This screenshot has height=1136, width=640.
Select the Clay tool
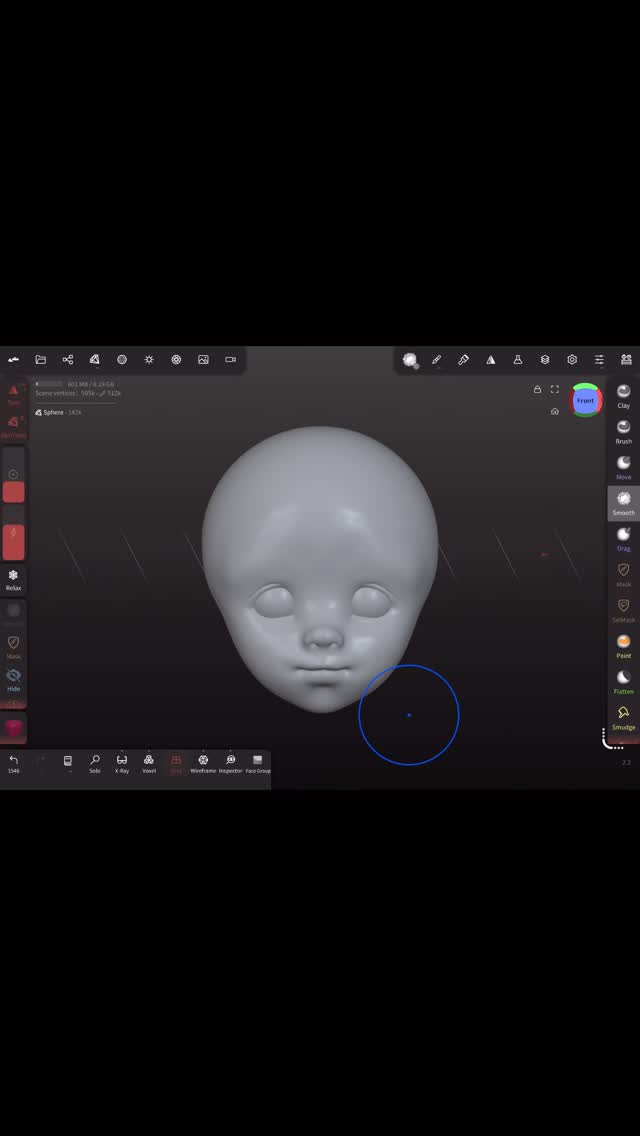(x=623, y=396)
